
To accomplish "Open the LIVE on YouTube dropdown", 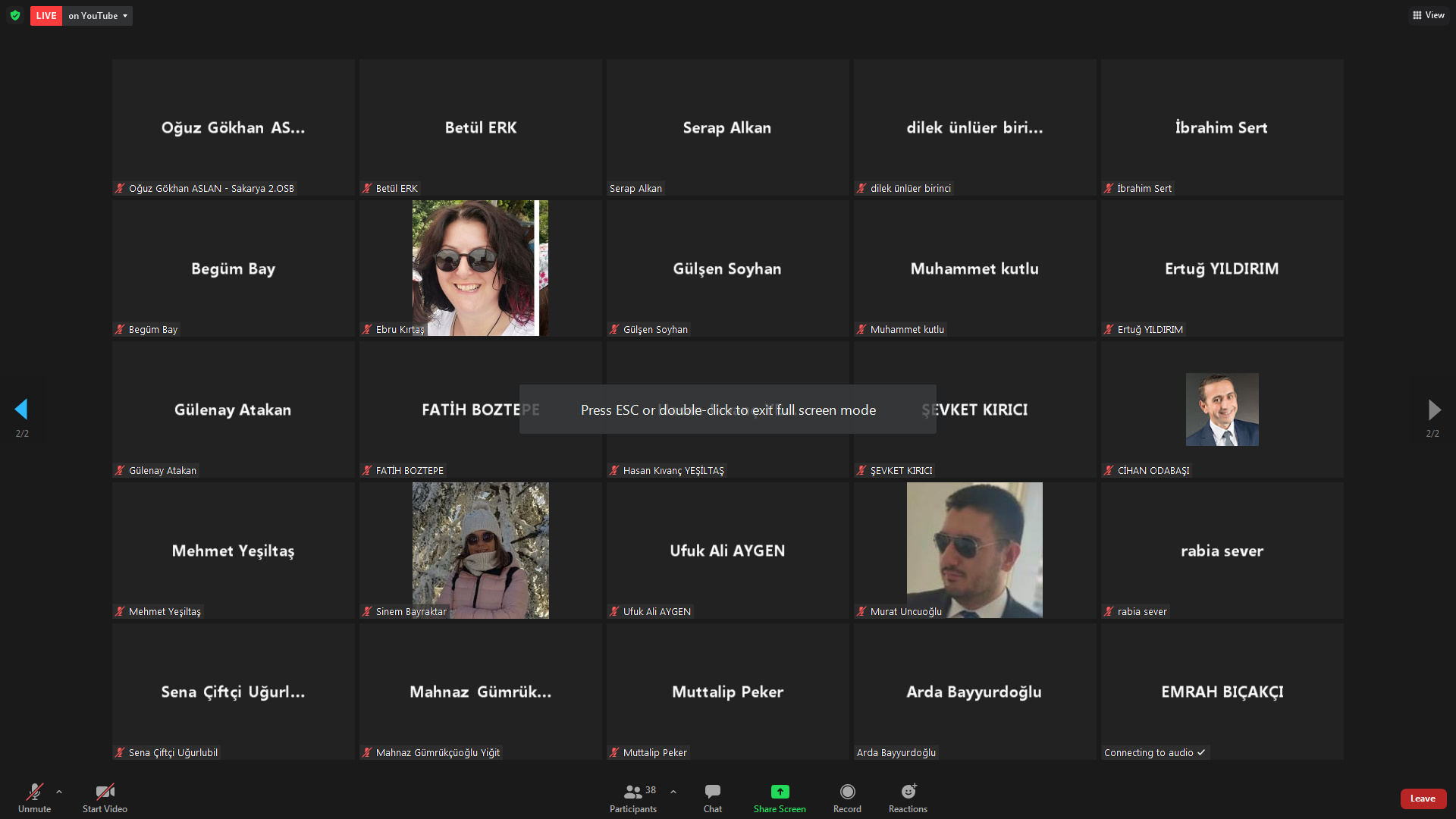I will pyautogui.click(x=98, y=15).
